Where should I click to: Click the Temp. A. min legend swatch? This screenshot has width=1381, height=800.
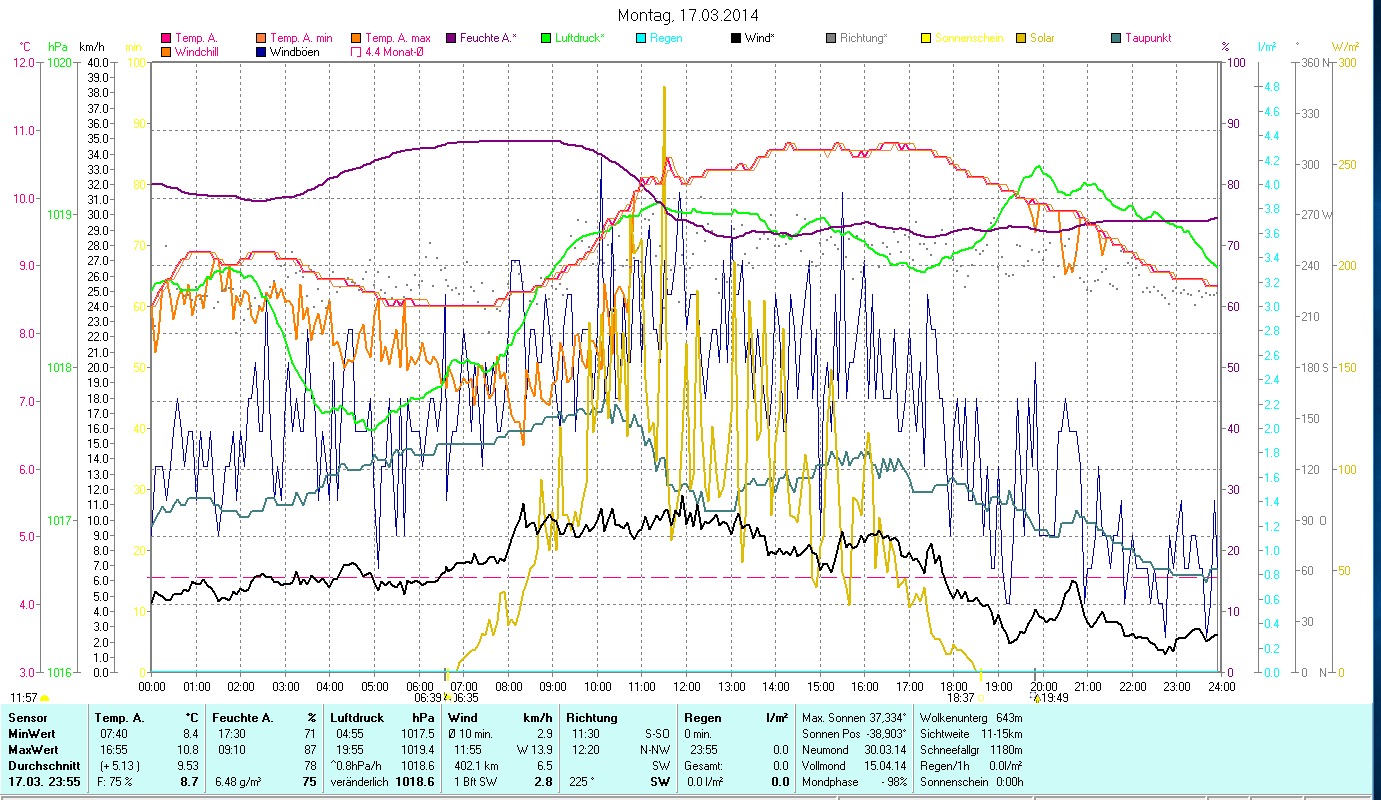[x=262, y=38]
